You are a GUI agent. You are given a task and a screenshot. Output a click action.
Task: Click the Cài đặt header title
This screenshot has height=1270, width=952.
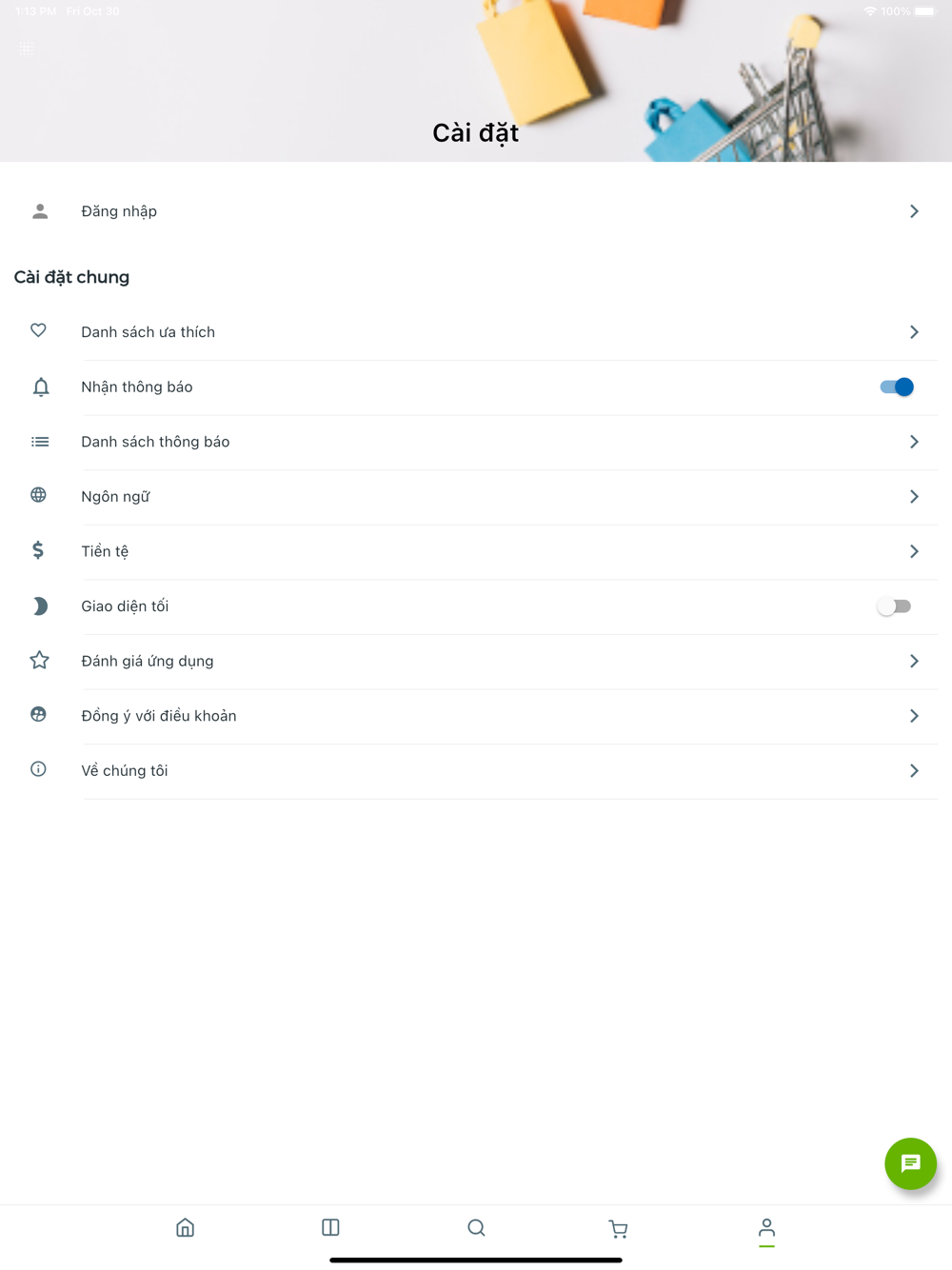pos(475,132)
